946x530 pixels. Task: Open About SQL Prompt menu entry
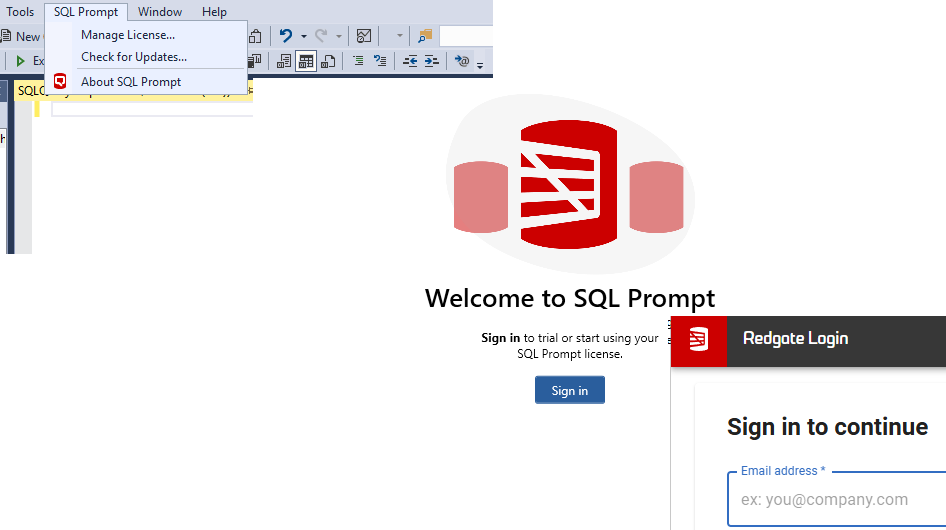pyautogui.click(x=131, y=82)
